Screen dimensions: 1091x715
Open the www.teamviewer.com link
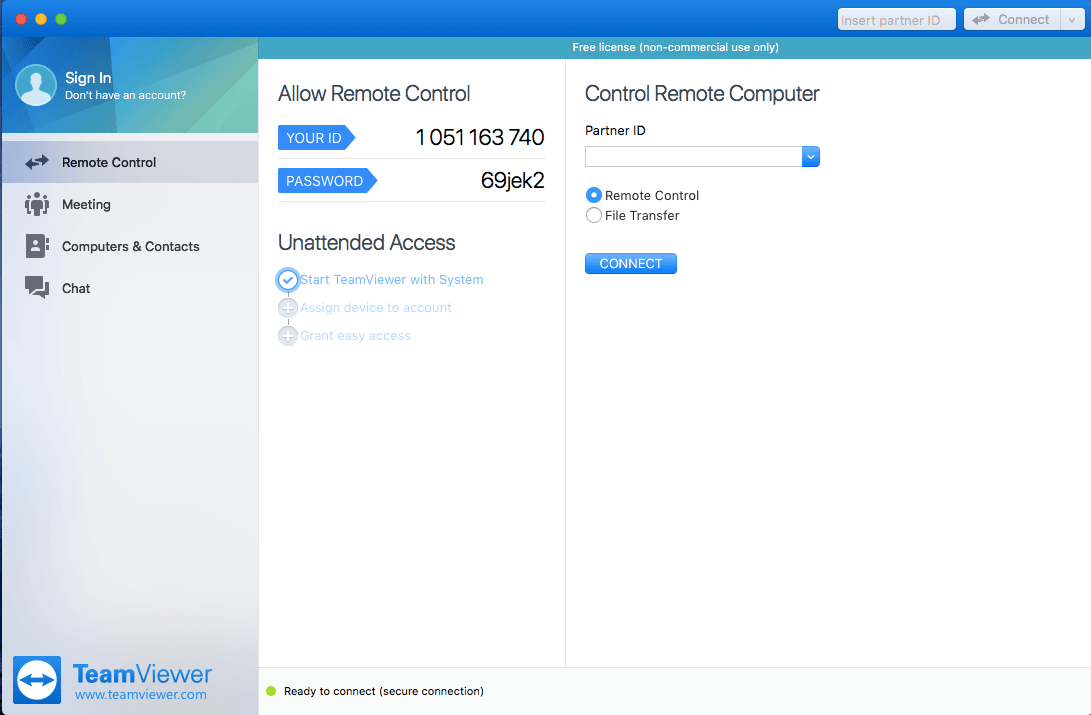(141, 695)
